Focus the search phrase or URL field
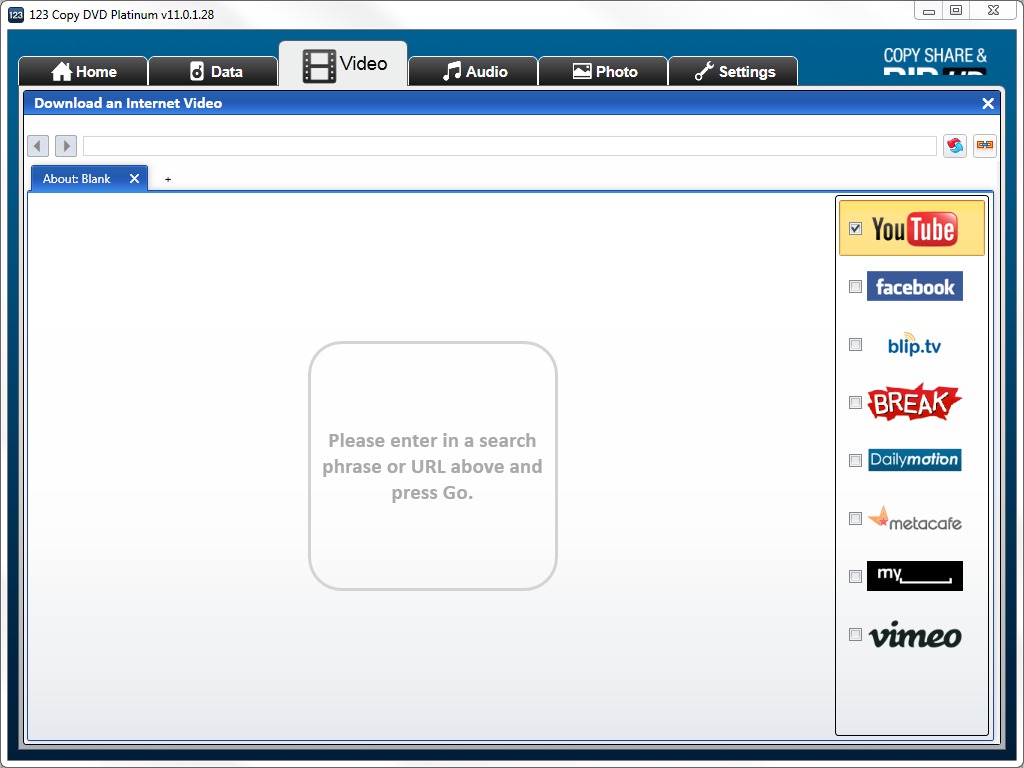The width and height of the screenshot is (1024, 768). 509,146
